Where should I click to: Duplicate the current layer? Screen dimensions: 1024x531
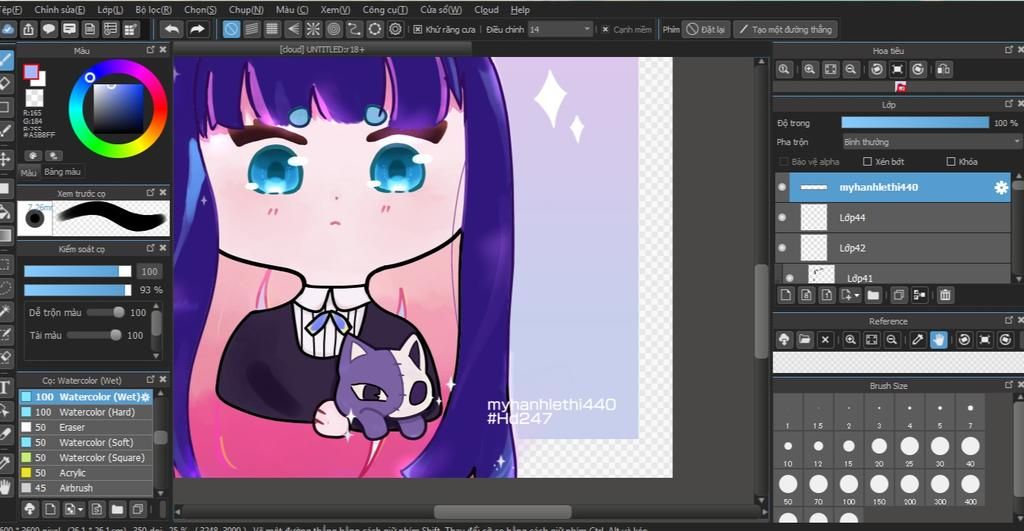click(x=899, y=295)
